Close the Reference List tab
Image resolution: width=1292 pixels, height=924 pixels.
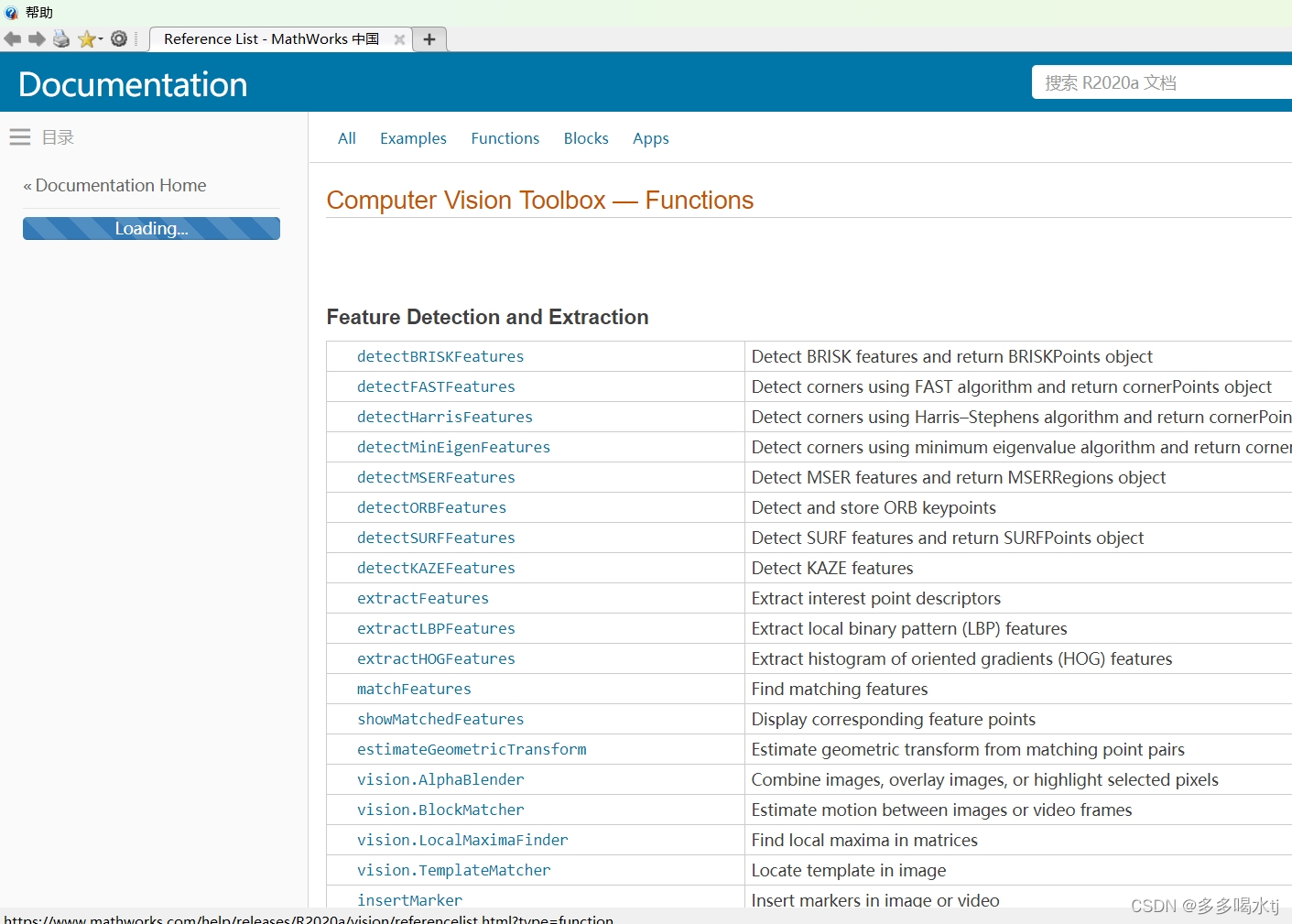399,39
